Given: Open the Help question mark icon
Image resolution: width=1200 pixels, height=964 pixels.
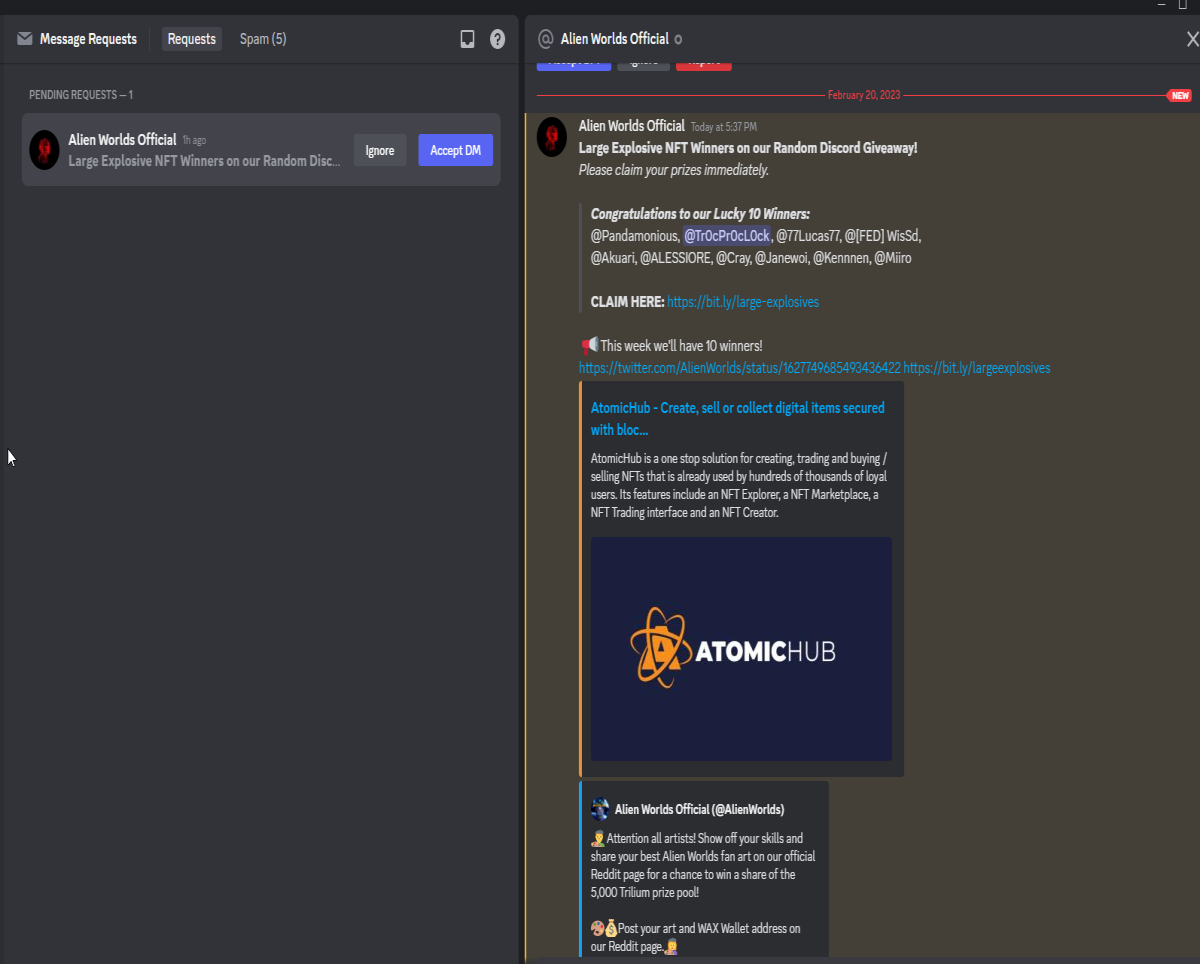Looking at the screenshot, I should click(497, 39).
